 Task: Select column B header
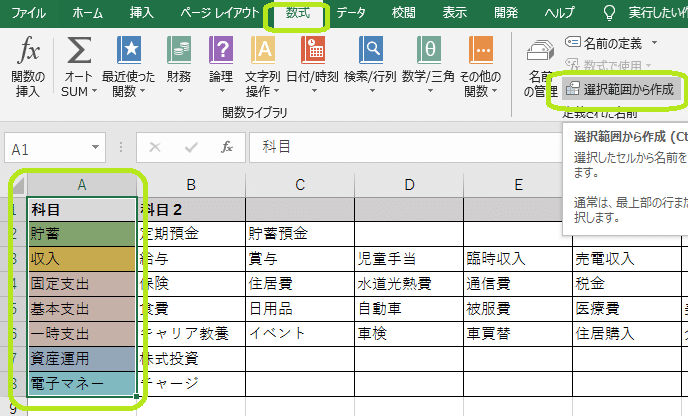(x=191, y=185)
